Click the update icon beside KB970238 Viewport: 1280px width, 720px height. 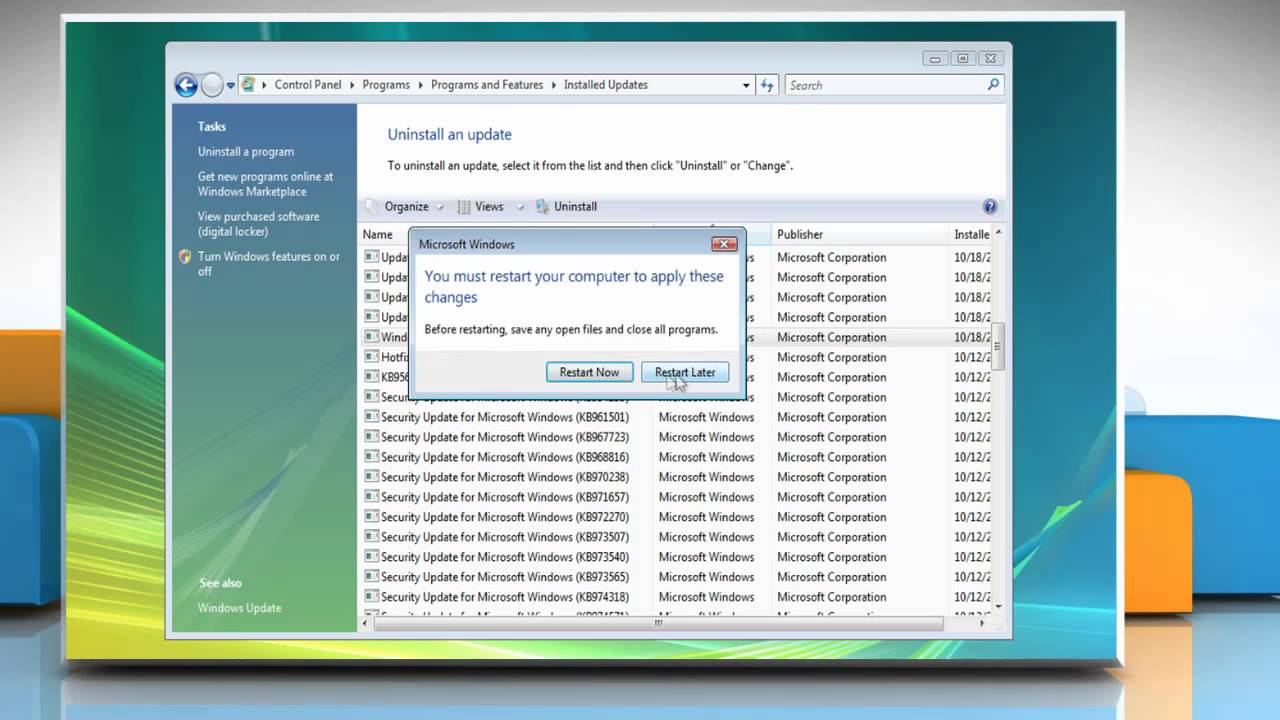[x=371, y=477]
